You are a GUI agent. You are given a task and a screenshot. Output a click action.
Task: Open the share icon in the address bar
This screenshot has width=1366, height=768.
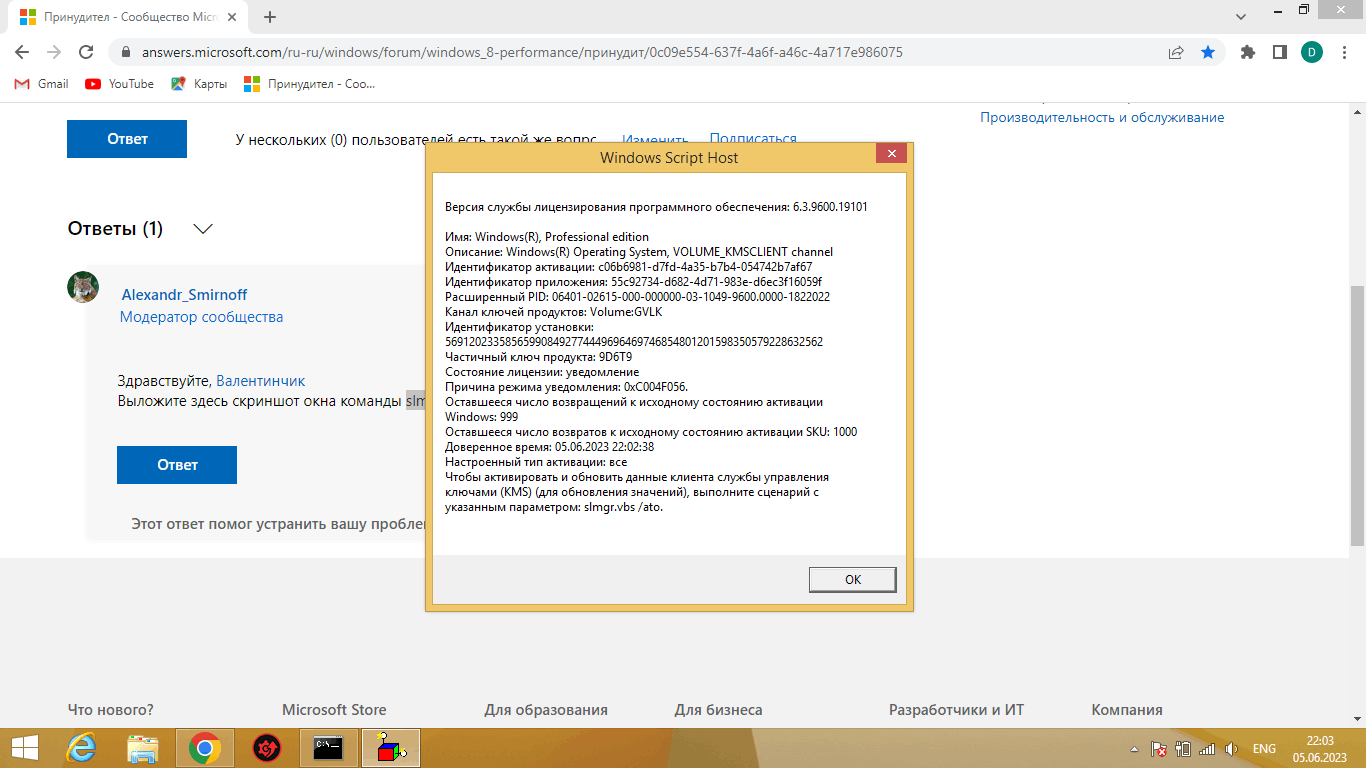tap(1176, 52)
